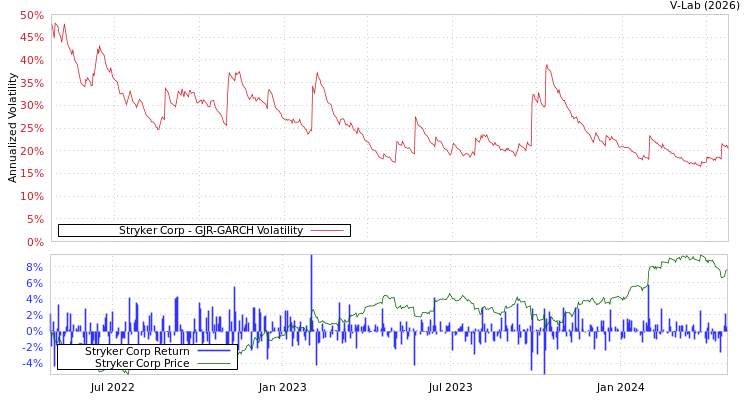Click the 6% label on returns axis
Image resolution: width=750 pixels, height=400 pixels.
tap(34, 284)
